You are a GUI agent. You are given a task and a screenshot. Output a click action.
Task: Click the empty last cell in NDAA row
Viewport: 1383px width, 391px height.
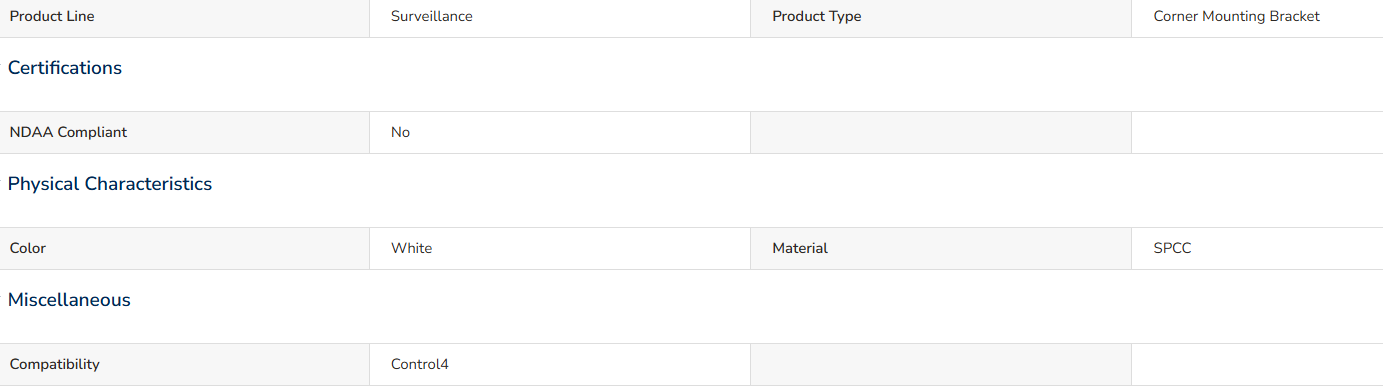pos(1257,132)
